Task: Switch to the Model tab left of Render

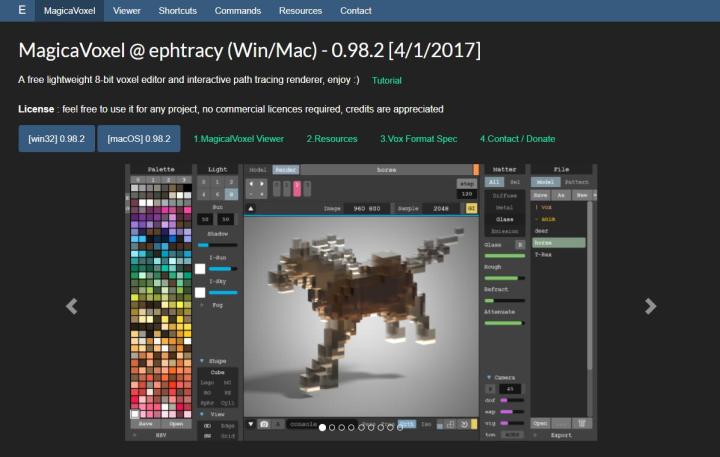Action: [258, 170]
